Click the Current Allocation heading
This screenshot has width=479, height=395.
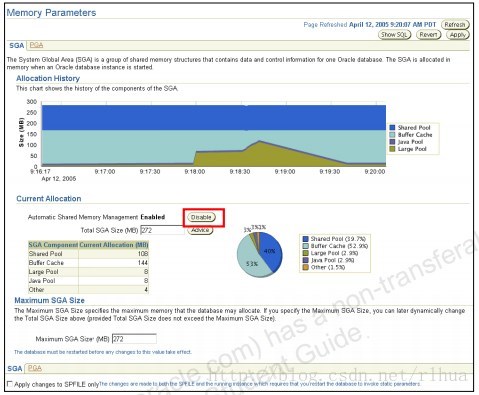pyautogui.click(x=49, y=199)
